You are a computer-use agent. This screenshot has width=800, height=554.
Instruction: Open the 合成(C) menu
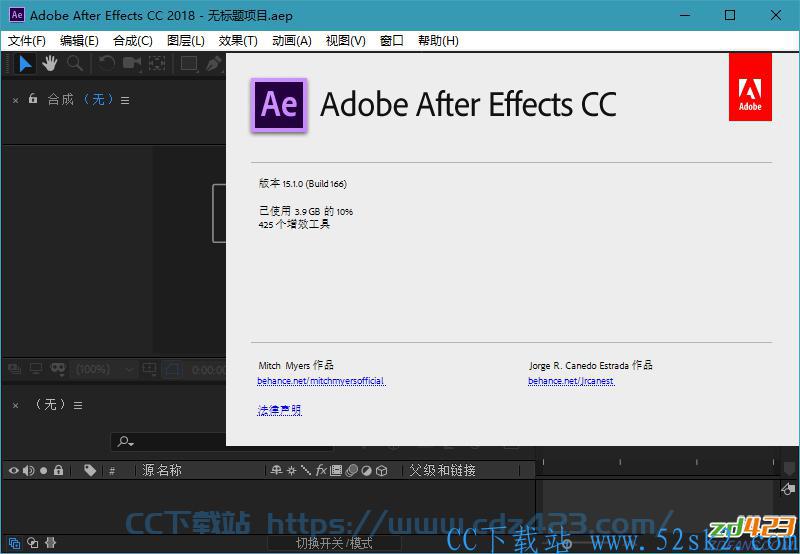click(x=133, y=41)
